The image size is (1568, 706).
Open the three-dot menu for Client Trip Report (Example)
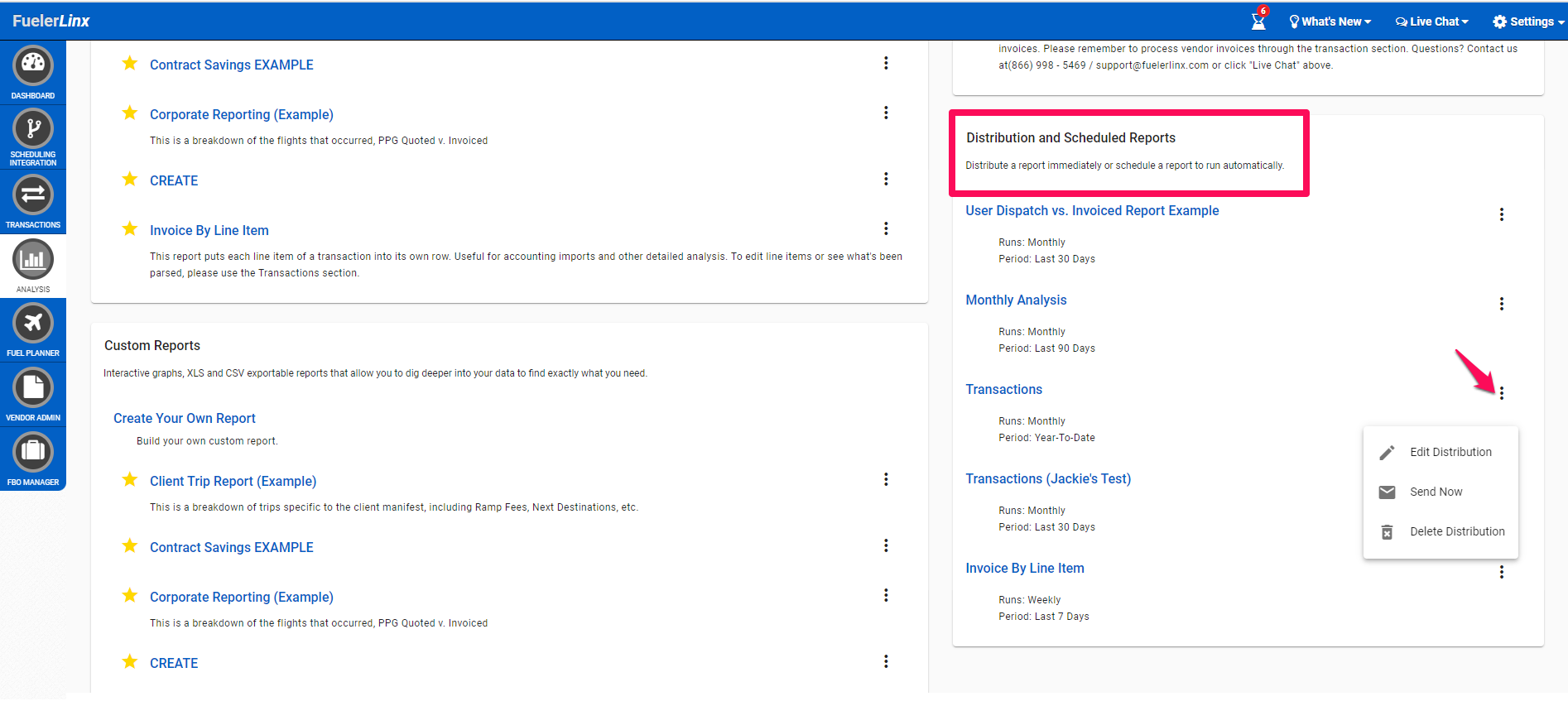886,479
